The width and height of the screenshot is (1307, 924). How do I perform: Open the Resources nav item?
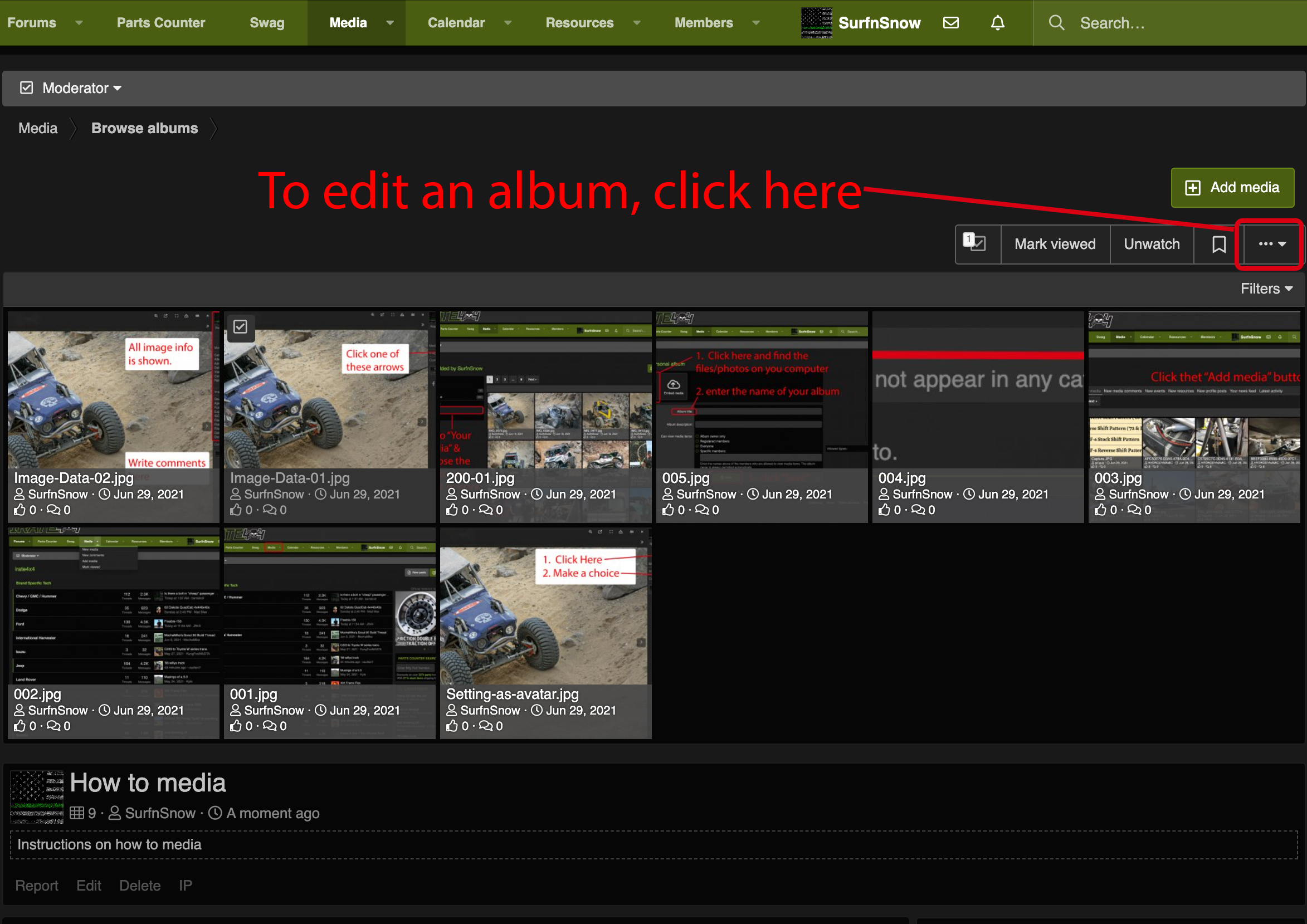coord(579,23)
